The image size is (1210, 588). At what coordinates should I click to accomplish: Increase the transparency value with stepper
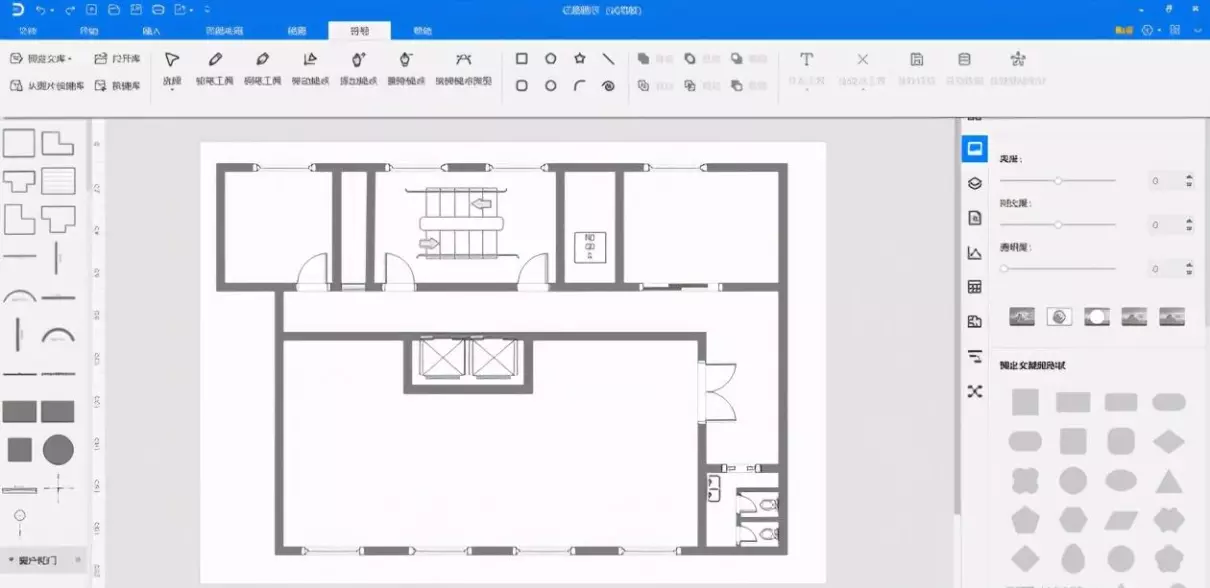pos(1189,264)
